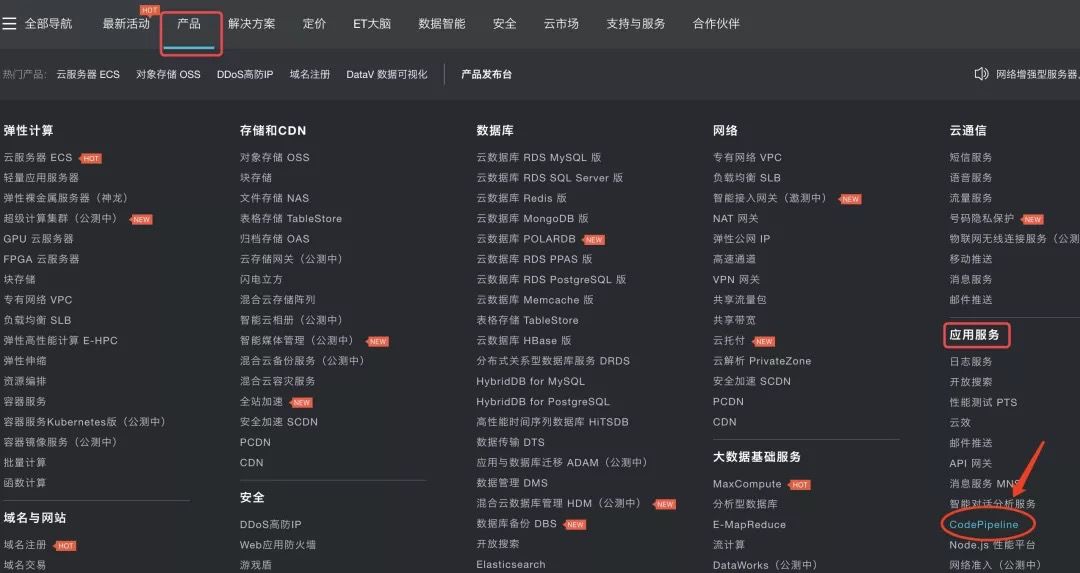Screen dimensions: 1080x573
Task: Open 数据传输 DTS link
Action: 510,442
